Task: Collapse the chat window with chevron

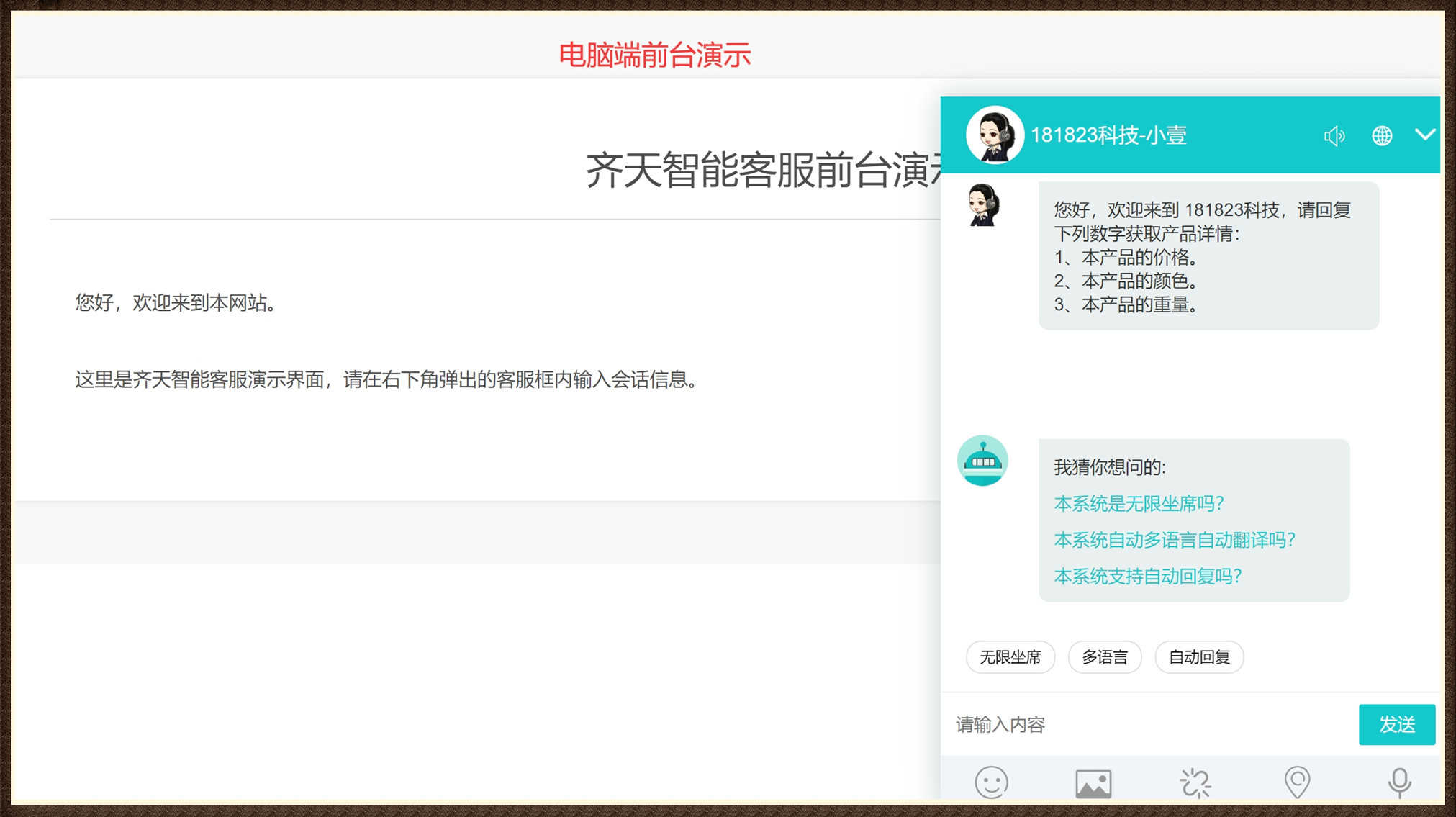Action: click(1425, 135)
